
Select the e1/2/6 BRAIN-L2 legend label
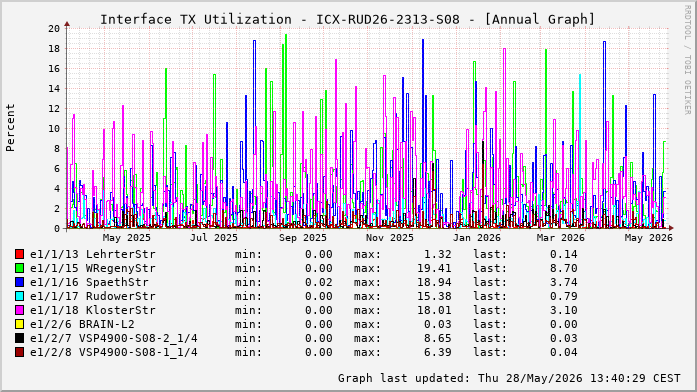(82, 324)
